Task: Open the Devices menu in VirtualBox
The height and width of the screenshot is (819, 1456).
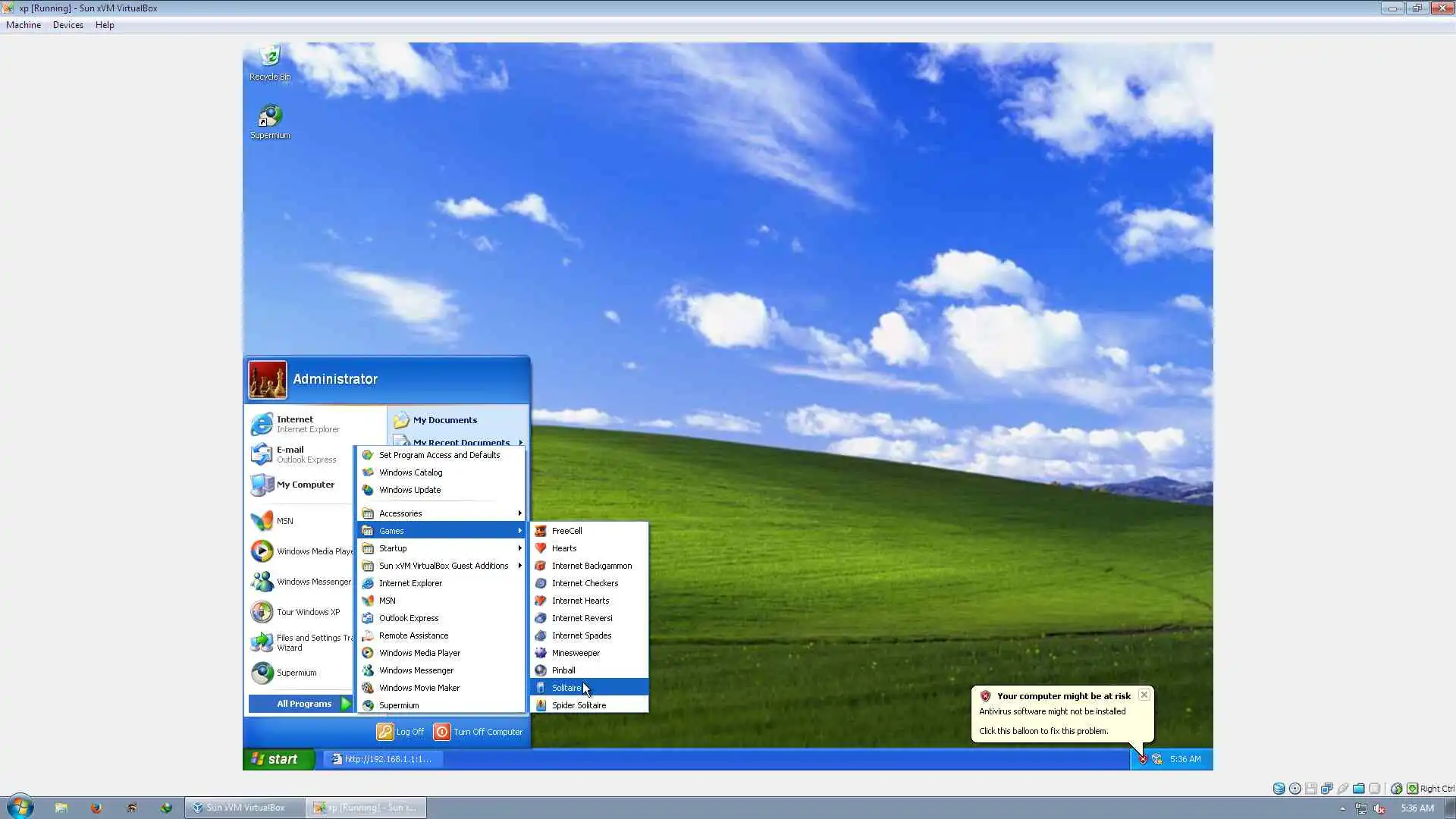Action: click(67, 25)
